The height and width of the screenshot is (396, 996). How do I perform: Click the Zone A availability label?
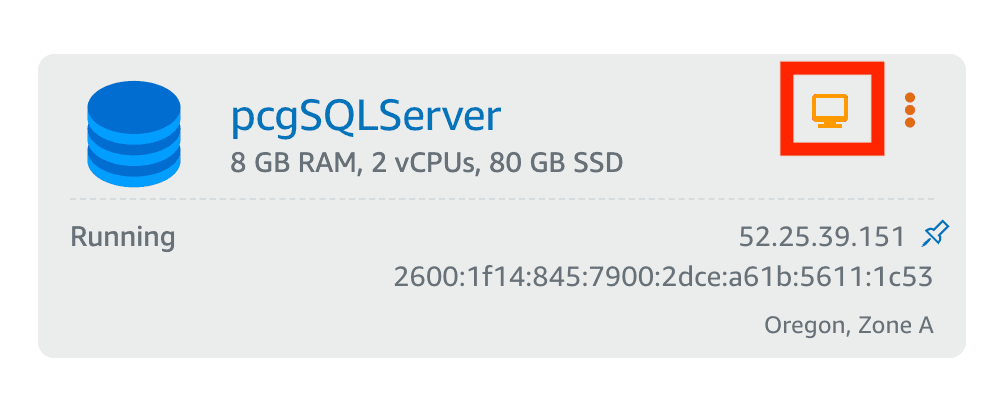[896, 325]
